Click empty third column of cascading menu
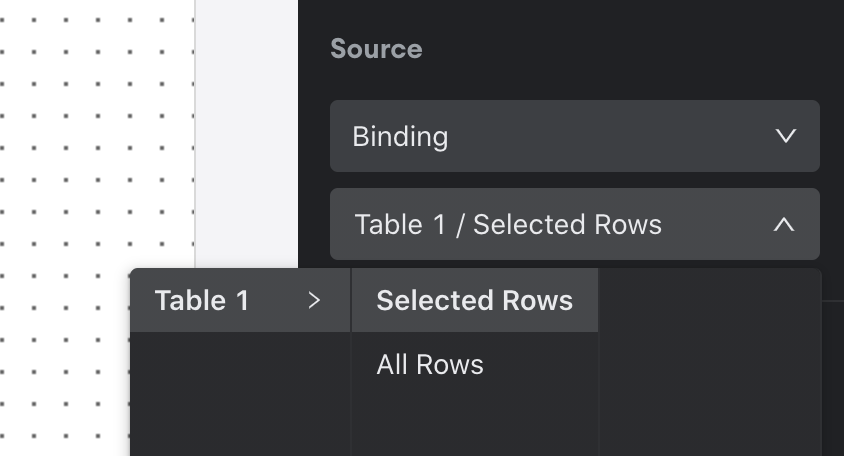844x456 pixels. (709, 362)
